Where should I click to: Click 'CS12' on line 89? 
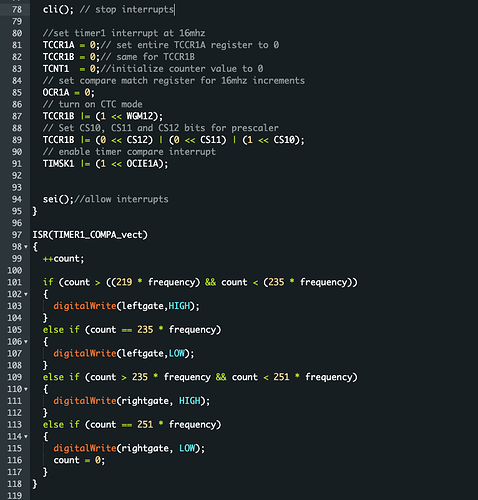(x=137, y=140)
